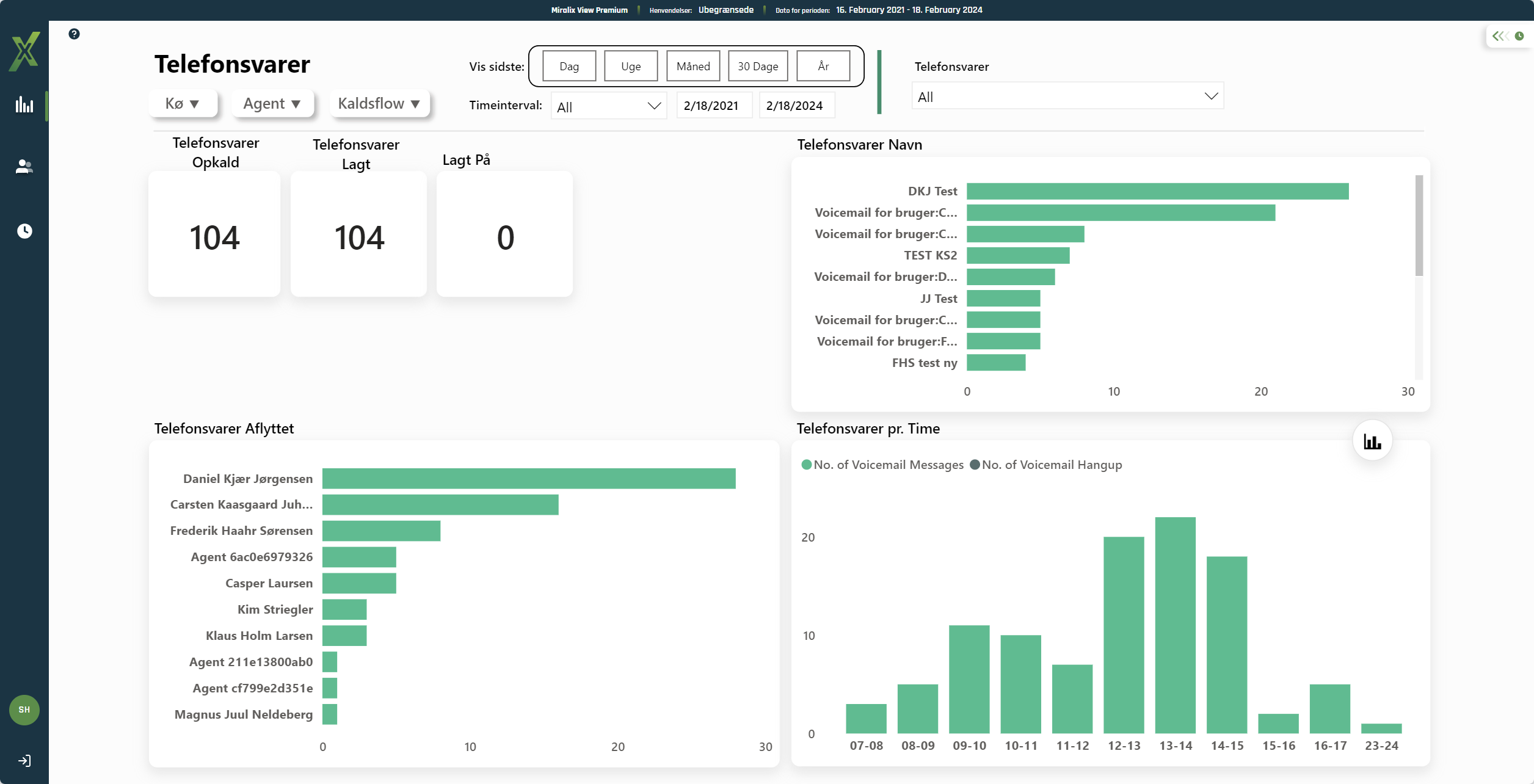1534x784 pixels.
Task: Expand the Kø menu
Action: pos(183,103)
